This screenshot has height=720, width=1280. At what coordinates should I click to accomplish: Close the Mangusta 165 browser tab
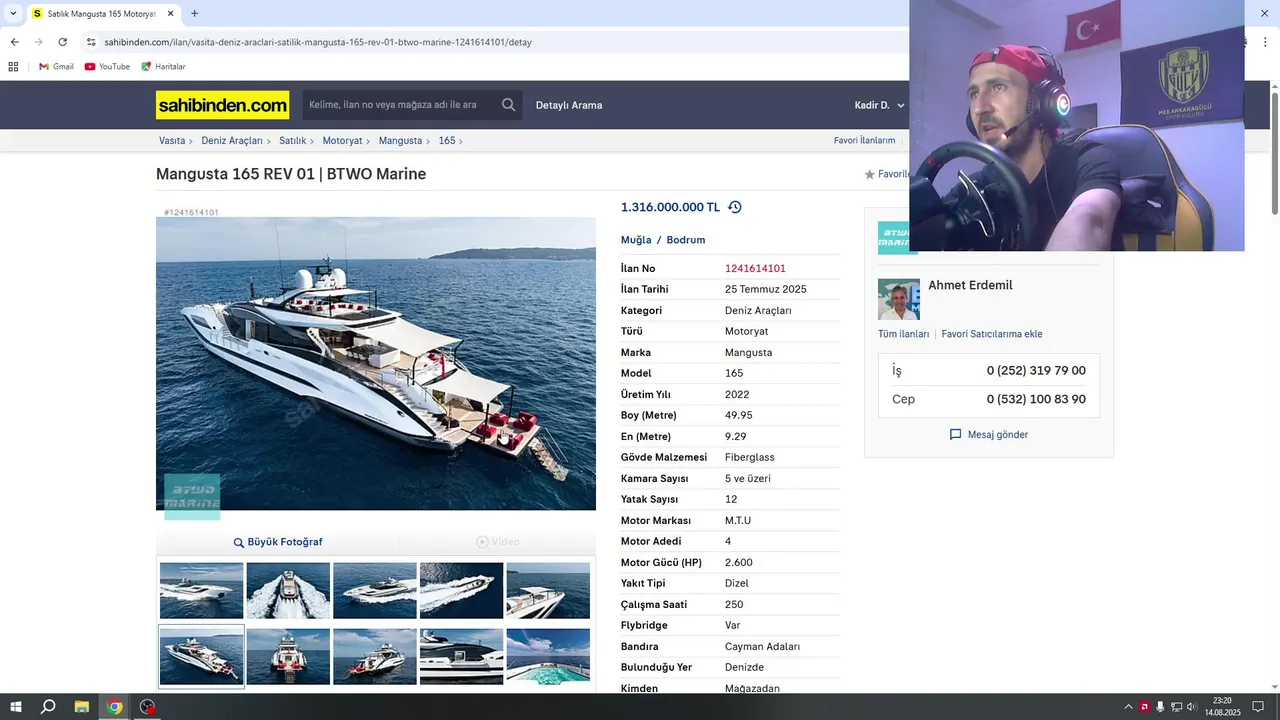pos(170,14)
